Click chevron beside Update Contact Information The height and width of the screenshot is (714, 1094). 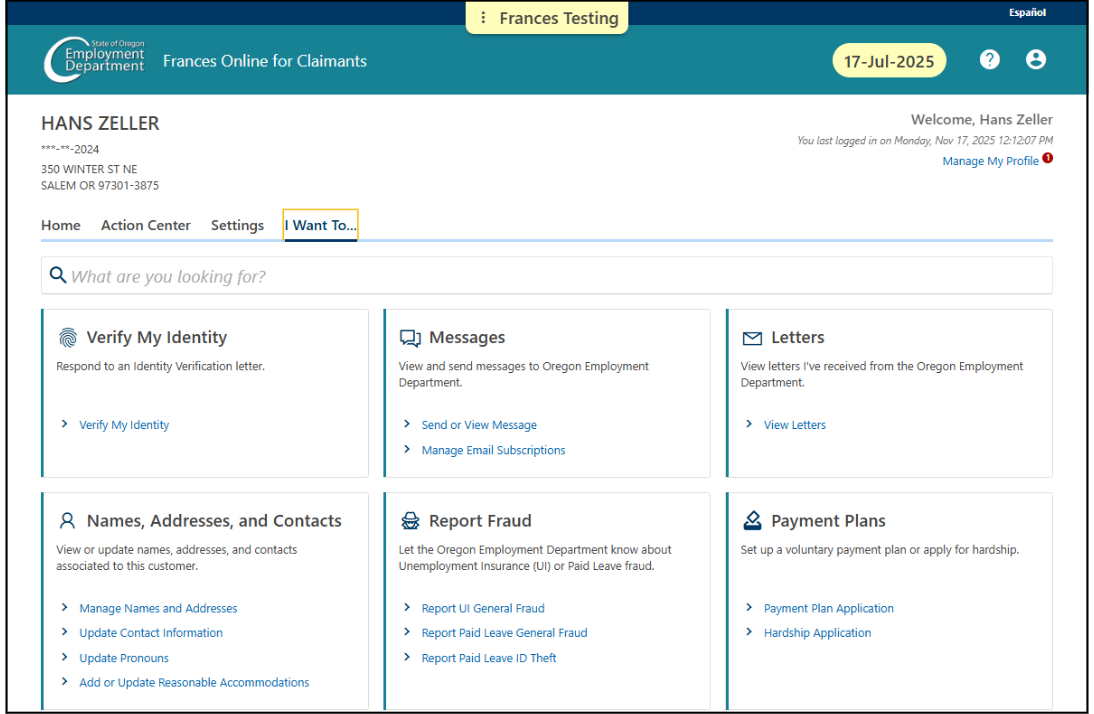coord(65,632)
